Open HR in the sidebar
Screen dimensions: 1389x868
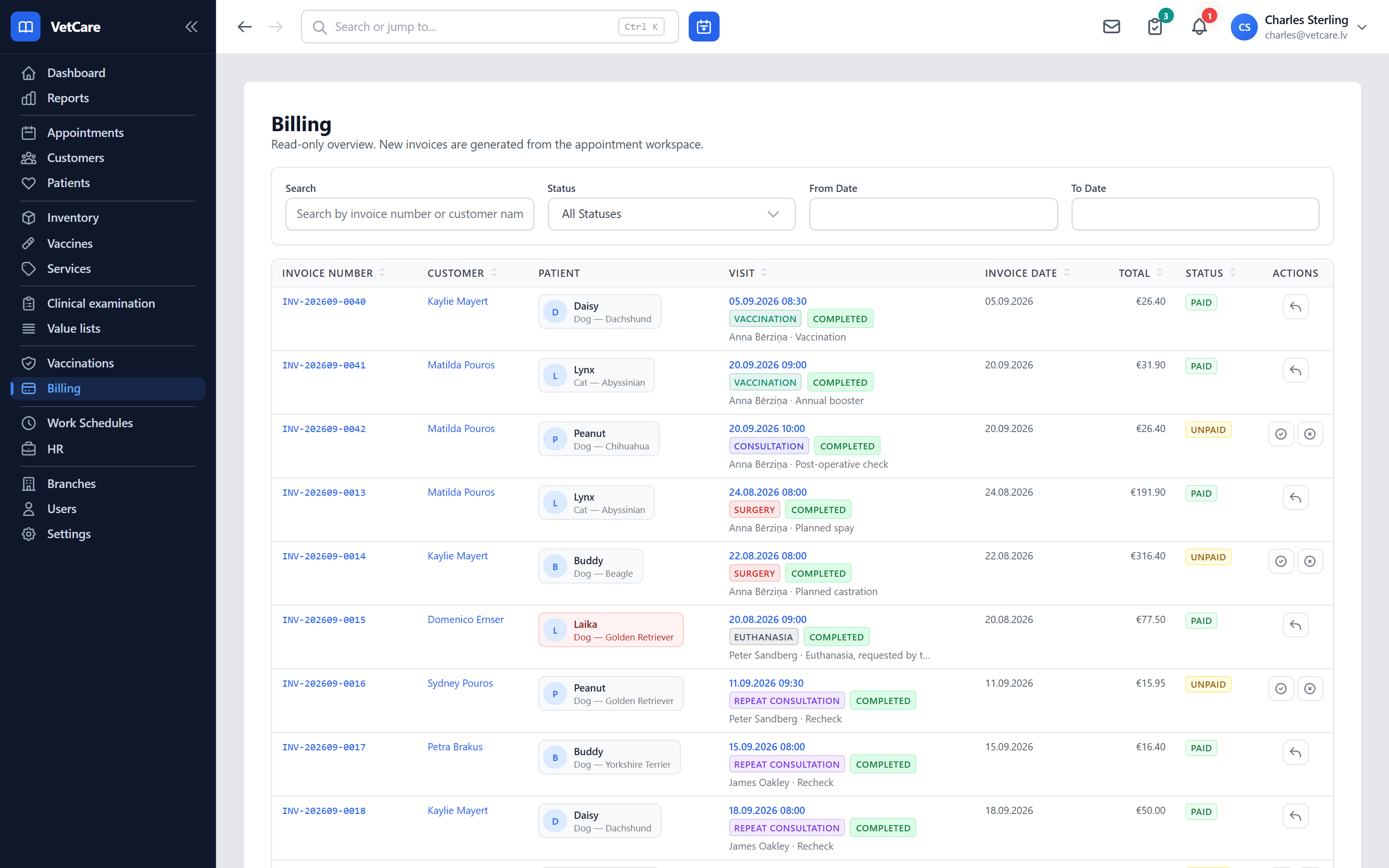[x=108, y=449]
